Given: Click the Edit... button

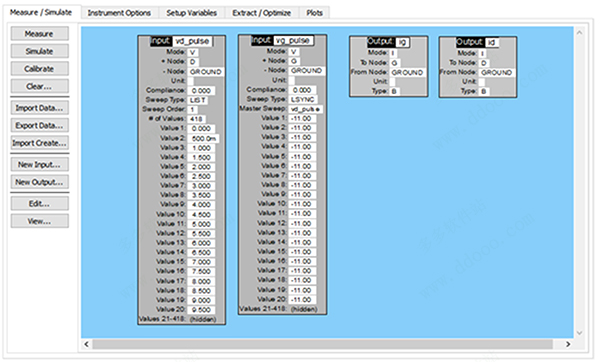Looking at the screenshot, I should pos(39,204).
